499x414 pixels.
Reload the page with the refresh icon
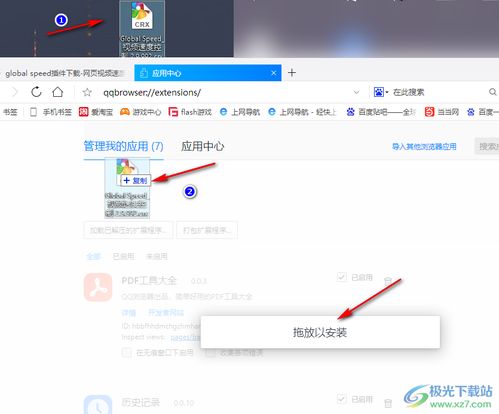36,92
